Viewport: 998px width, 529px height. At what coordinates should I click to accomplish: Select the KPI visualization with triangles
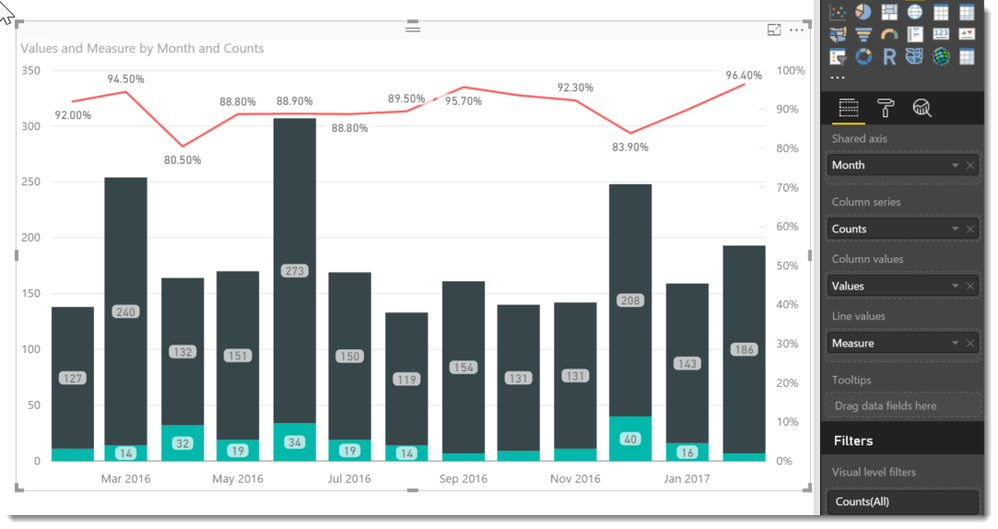coord(967,34)
